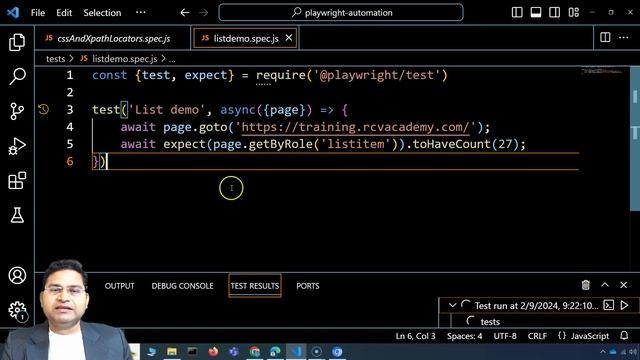Click the VS Code taskbar icon
Screen dimensions: 640x360
tap(296, 351)
